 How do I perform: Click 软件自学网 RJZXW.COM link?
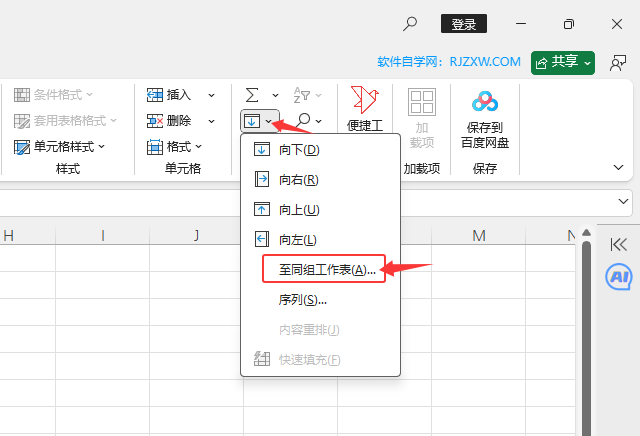pos(449,62)
